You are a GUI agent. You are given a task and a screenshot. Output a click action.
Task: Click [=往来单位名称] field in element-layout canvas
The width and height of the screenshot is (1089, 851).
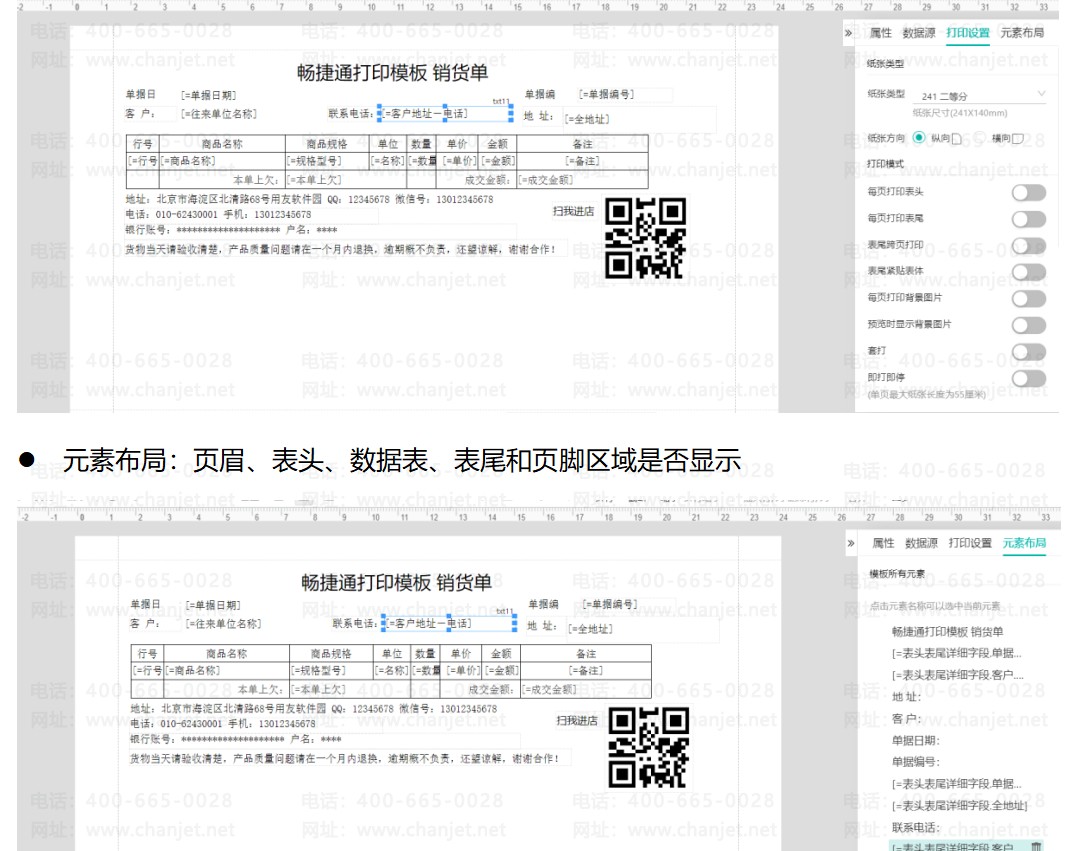(x=223, y=624)
